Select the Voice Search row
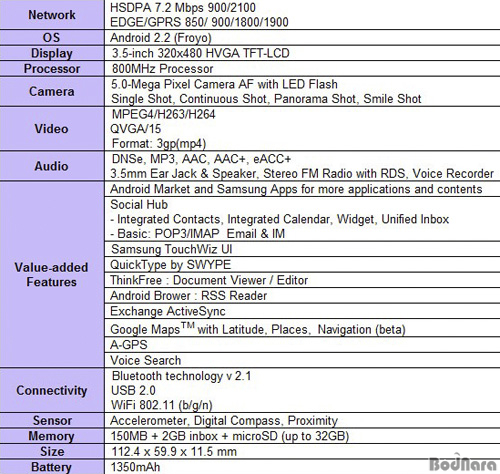The width and height of the screenshot is (500, 474). pos(302,360)
